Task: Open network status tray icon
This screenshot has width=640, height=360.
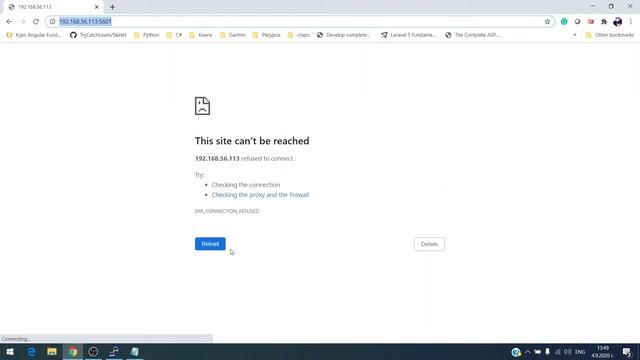Action: tap(558, 352)
